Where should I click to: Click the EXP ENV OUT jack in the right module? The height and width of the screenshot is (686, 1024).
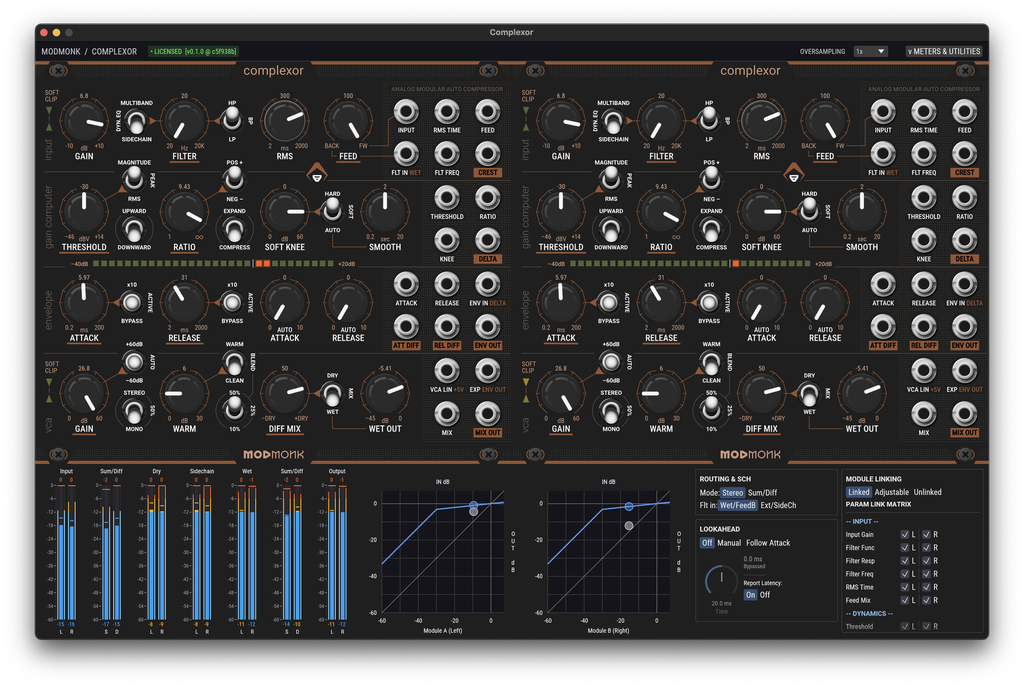(x=964, y=370)
